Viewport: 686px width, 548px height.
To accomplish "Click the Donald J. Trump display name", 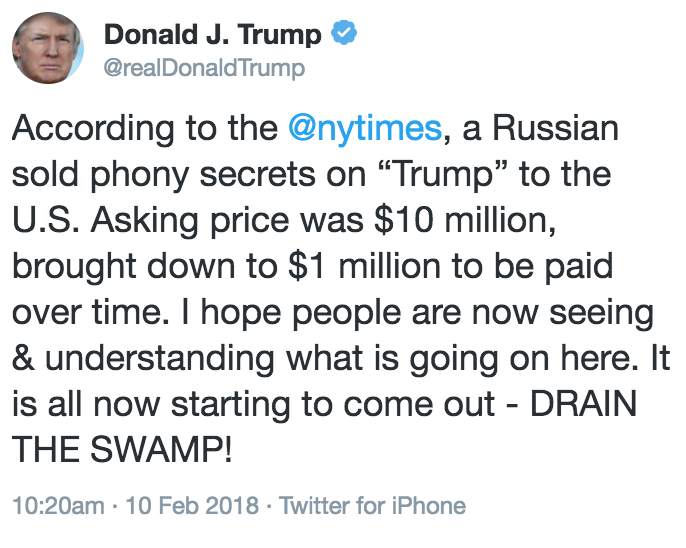I will pyautogui.click(x=213, y=35).
